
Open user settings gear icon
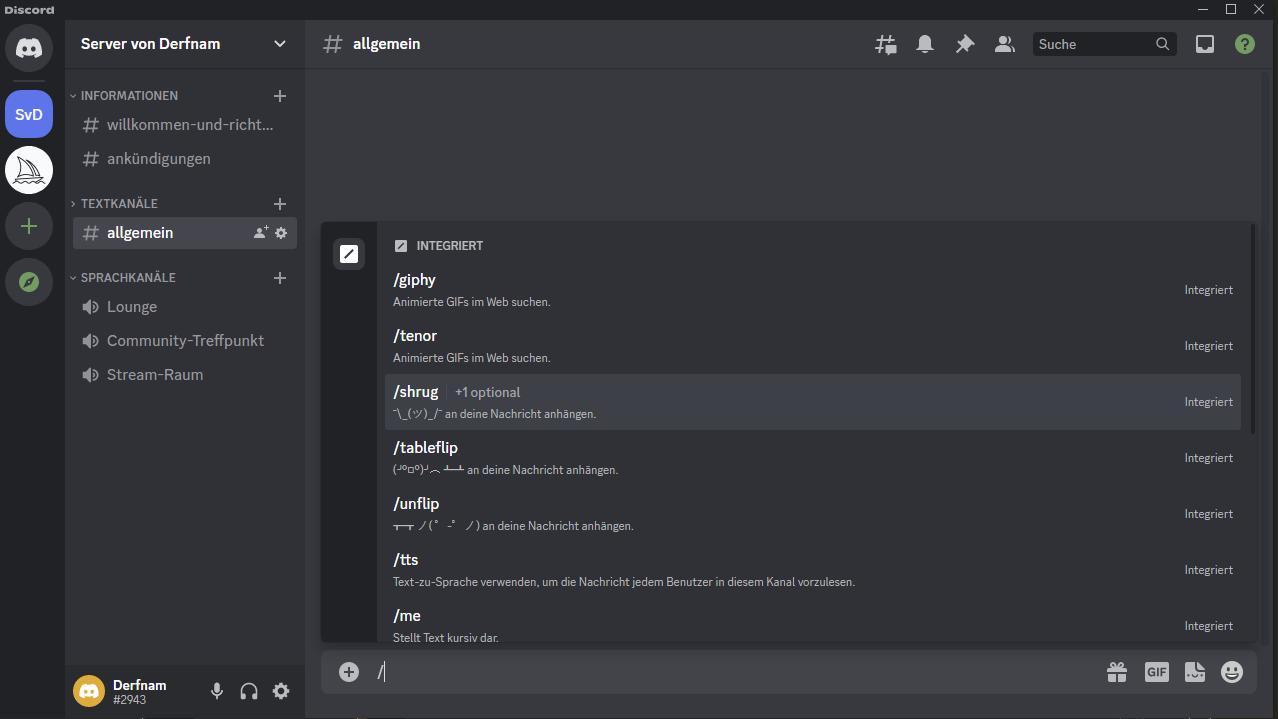click(x=281, y=691)
